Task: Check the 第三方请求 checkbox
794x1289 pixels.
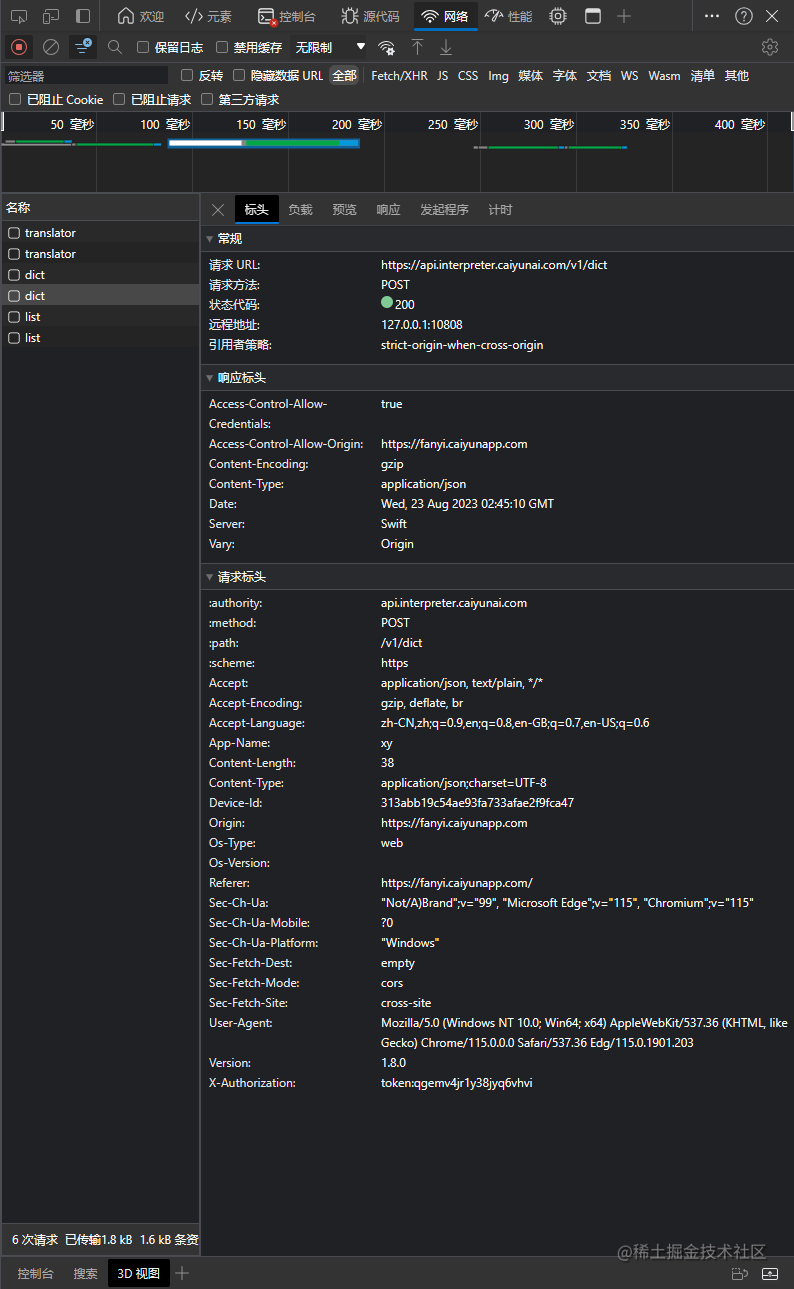Action: pyautogui.click(x=207, y=99)
